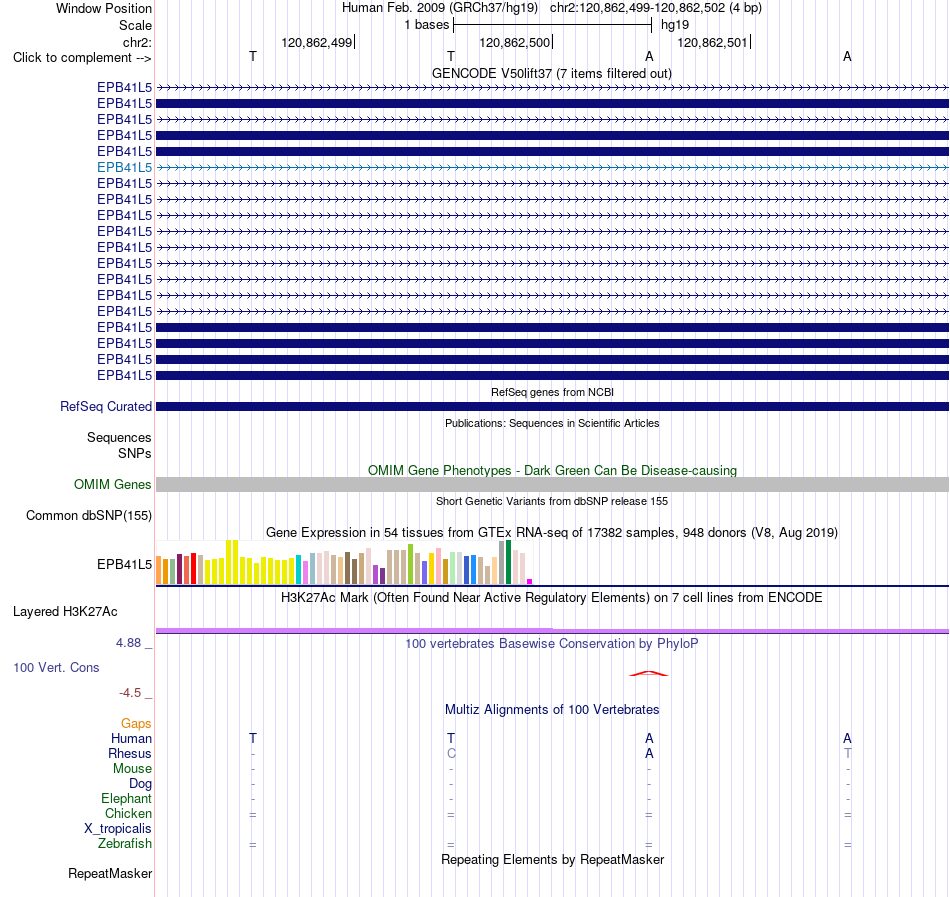Click the RefSeq Curated exon bar
Screen dimensions: 950x897
tap(552, 406)
